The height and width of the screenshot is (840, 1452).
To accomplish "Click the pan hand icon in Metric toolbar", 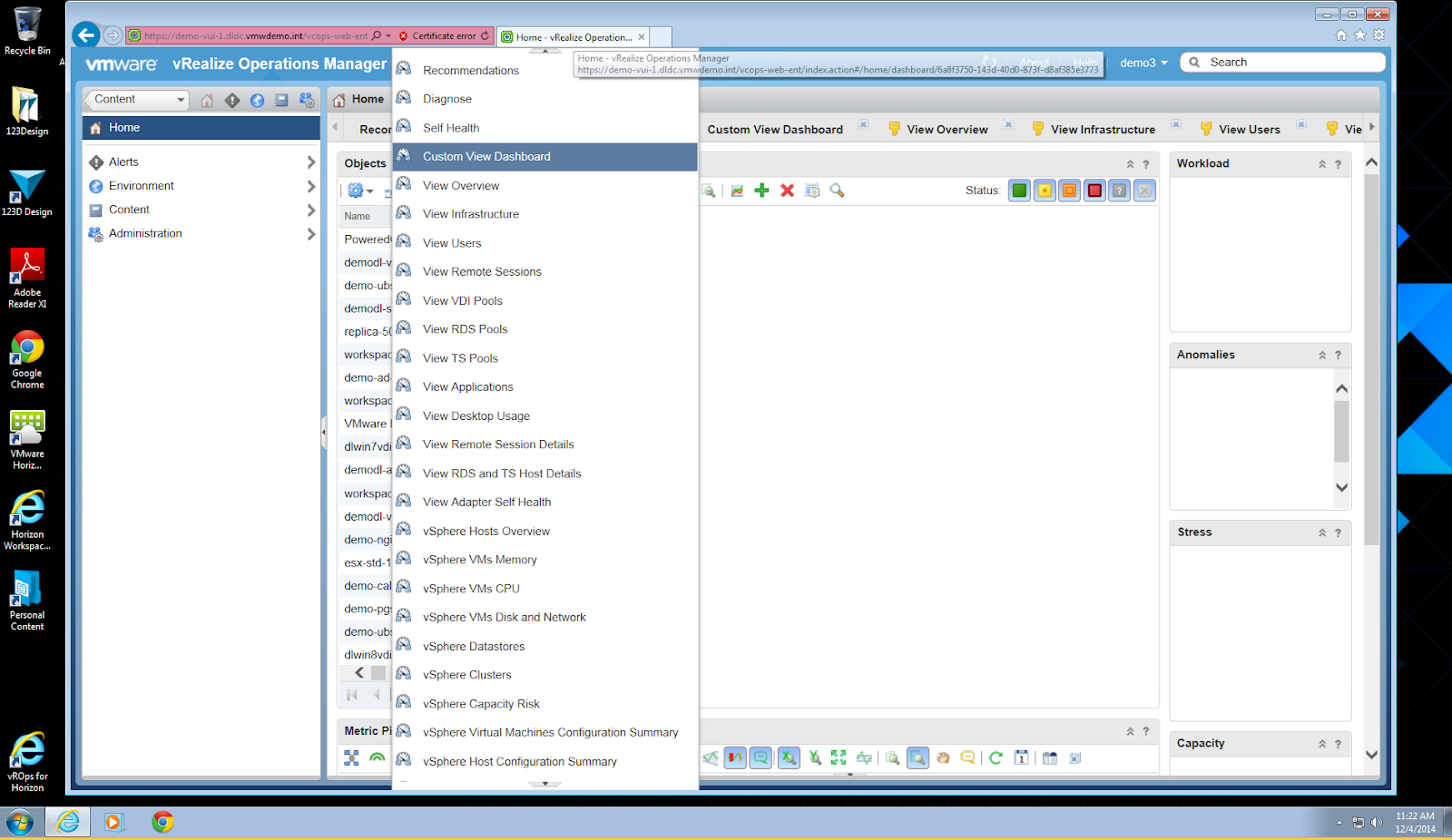I will tap(943, 757).
